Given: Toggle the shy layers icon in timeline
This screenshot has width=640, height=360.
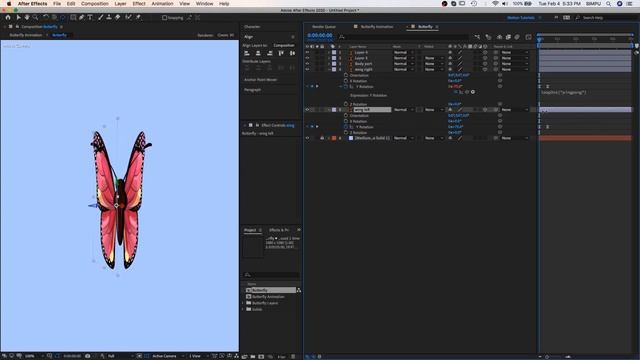Looking at the screenshot, I should point(499,37).
